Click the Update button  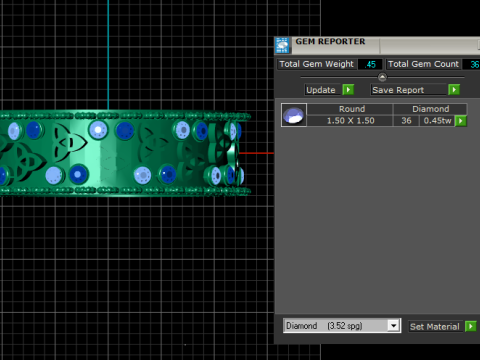pyautogui.click(x=323, y=90)
